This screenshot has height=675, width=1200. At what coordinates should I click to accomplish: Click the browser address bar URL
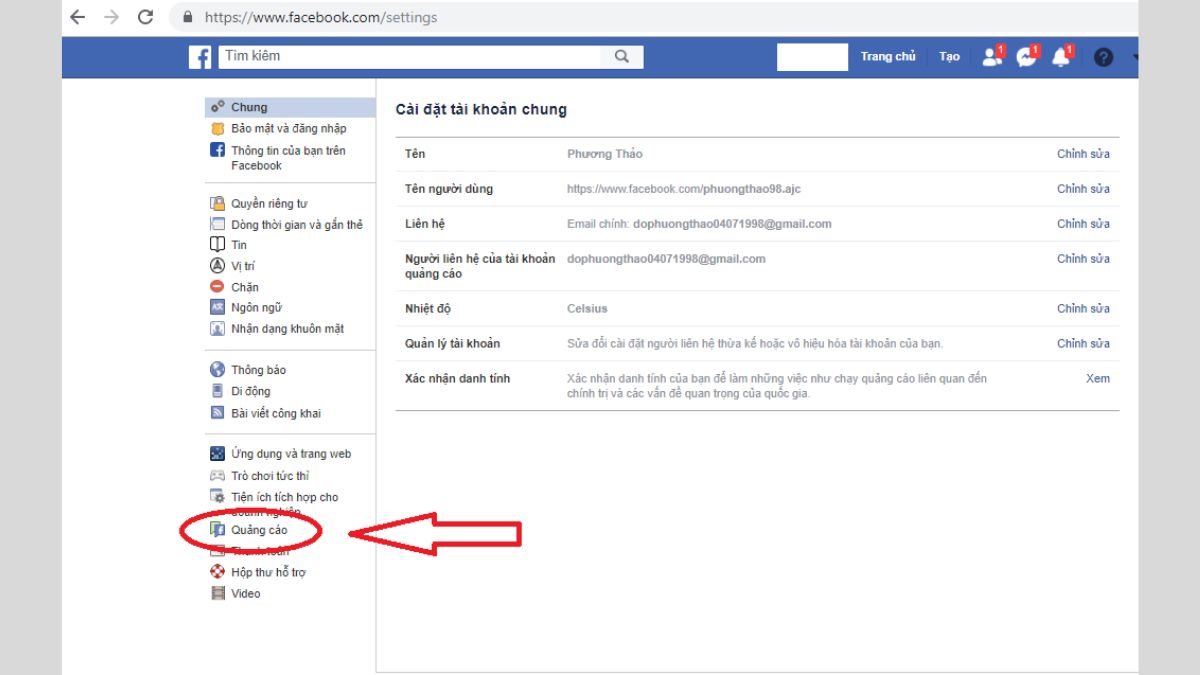(320, 17)
